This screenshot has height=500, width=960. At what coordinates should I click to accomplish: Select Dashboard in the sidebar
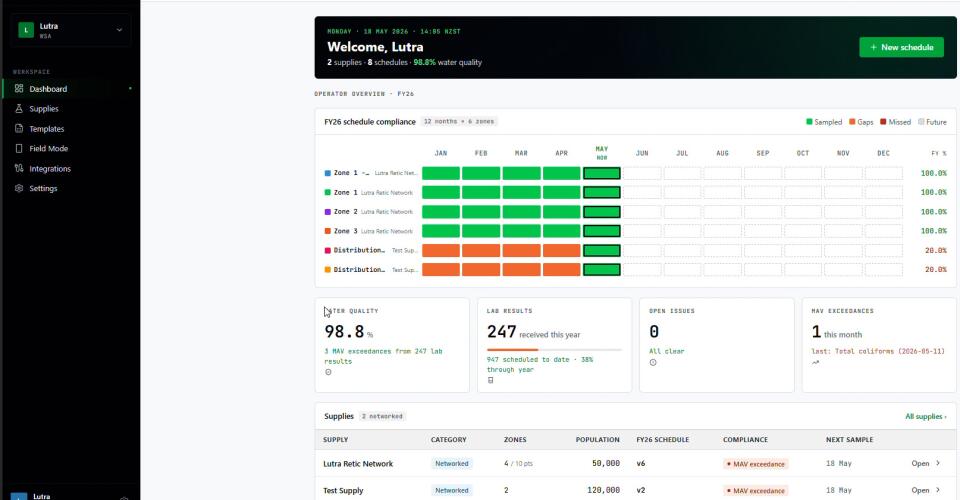(x=70, y=89)
